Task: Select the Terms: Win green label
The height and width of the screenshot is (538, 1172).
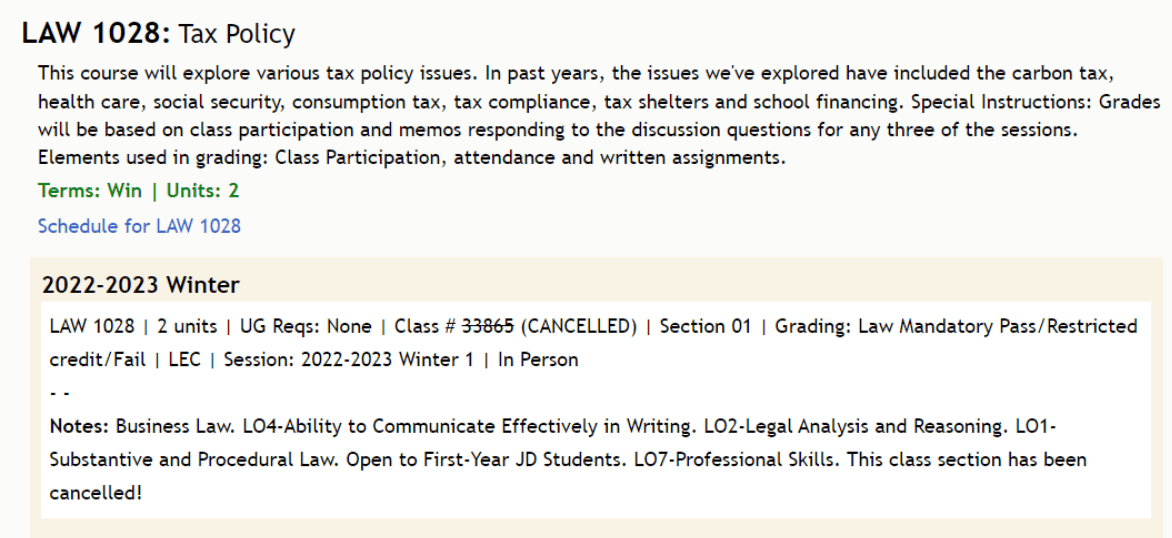Action: point(90,191)
